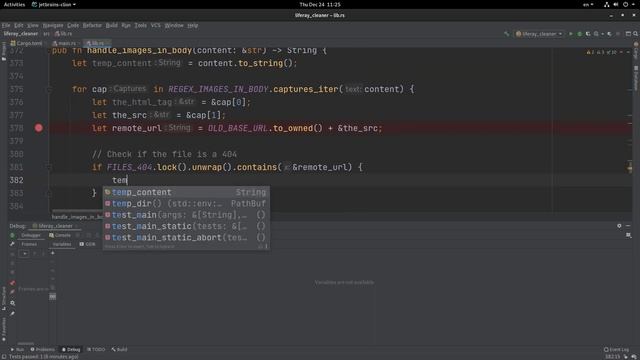The width and height of the screenshot is (640, 360).
Task: Open the Debug tool window button
Action: (x=71, y=349)
